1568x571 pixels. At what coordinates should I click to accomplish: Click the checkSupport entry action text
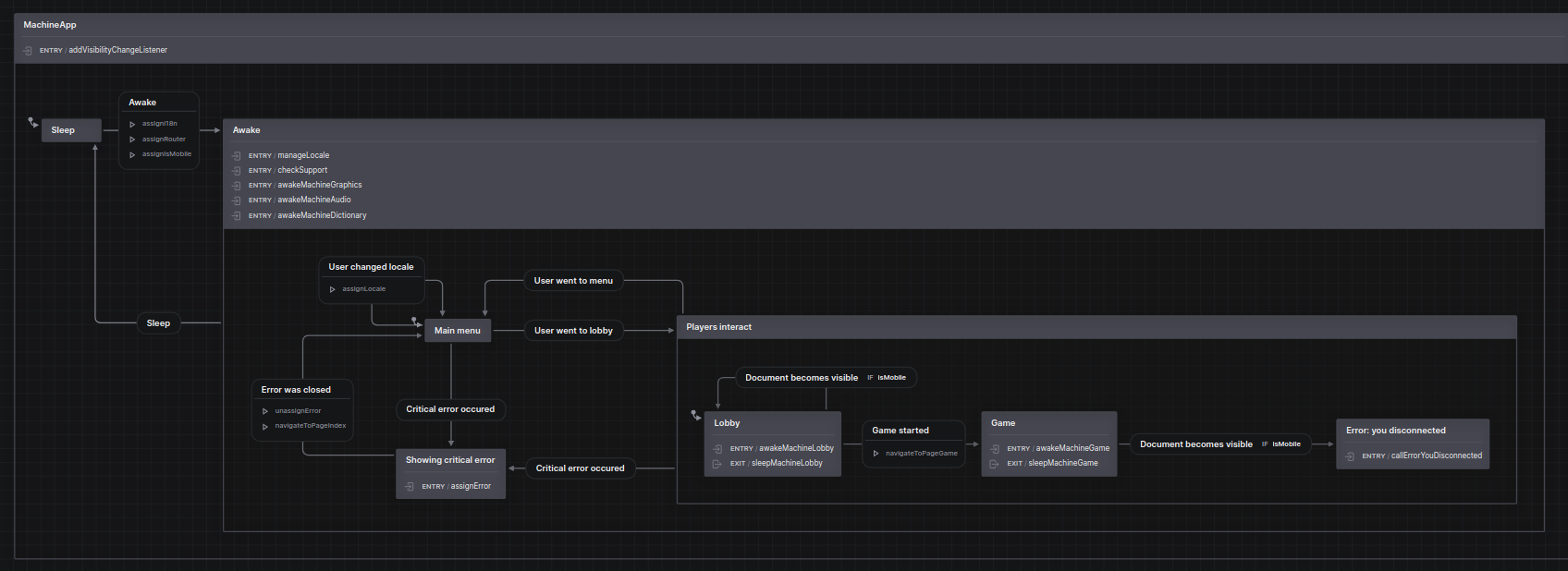pyautogui.click(x=302, y=170)
